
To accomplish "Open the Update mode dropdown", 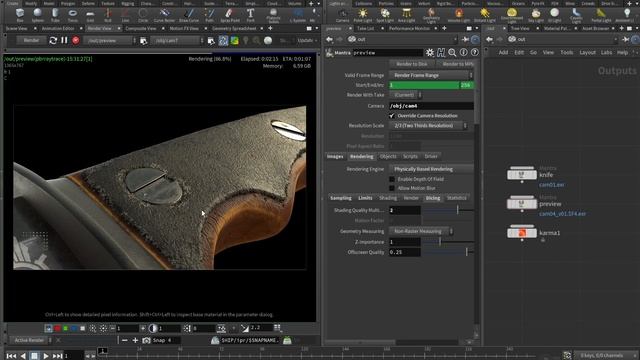I will click(x=307, y=40).
